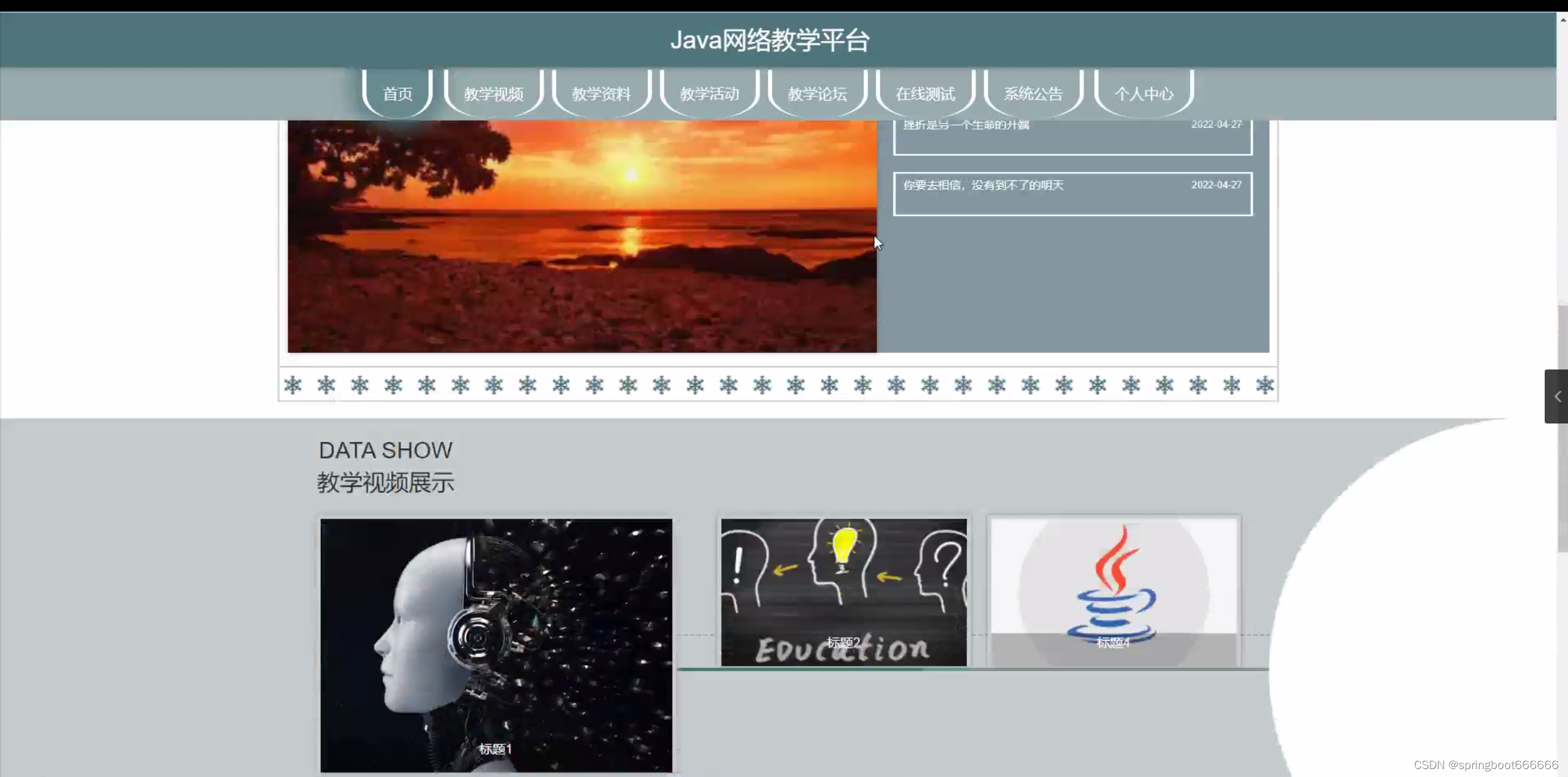Open announcement 你要去相信，没有到不了的明天
The width and height of the screenshot is (1568, 777).
click(983, 185)
